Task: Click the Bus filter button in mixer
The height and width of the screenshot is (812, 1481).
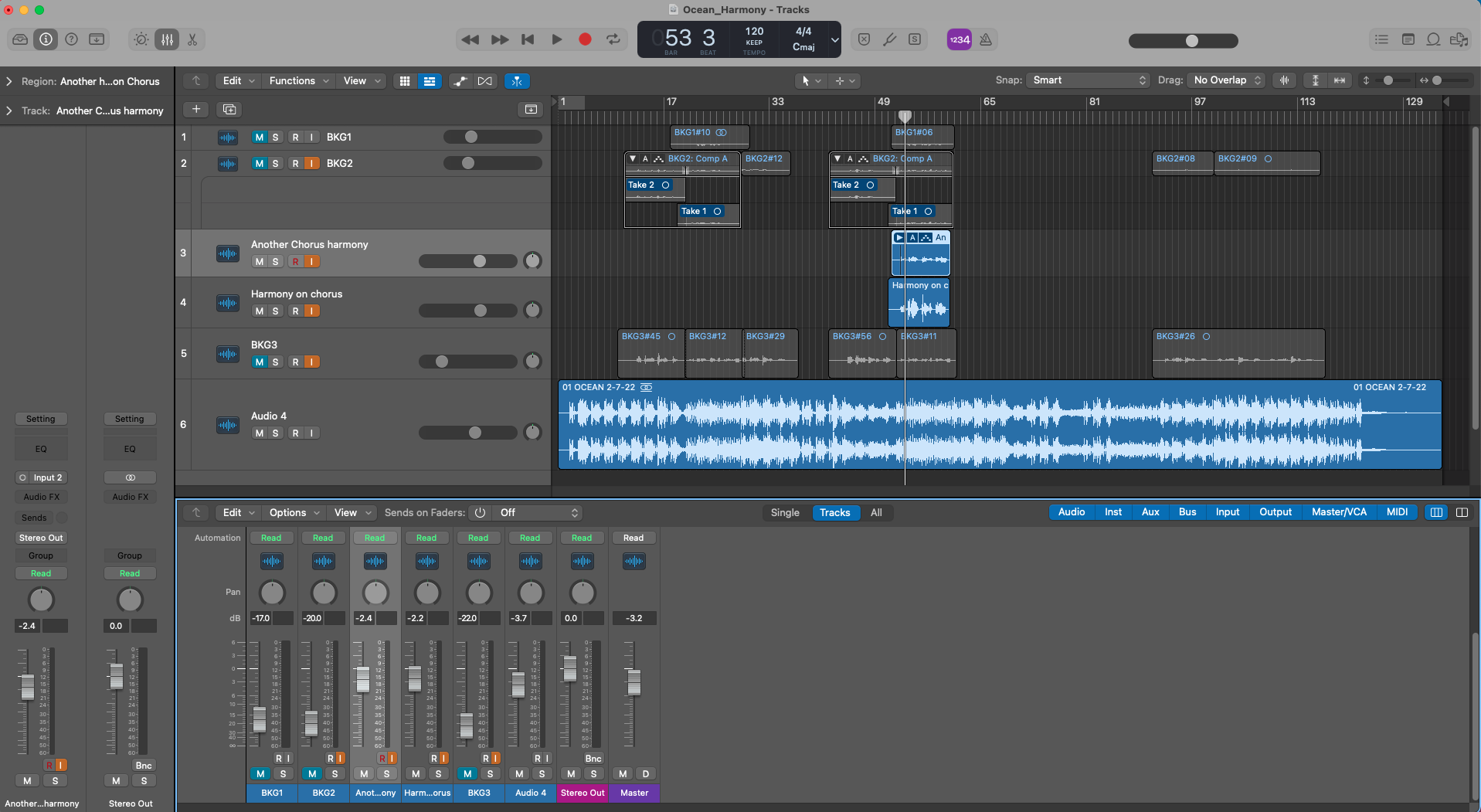Action: [1187, 512]
